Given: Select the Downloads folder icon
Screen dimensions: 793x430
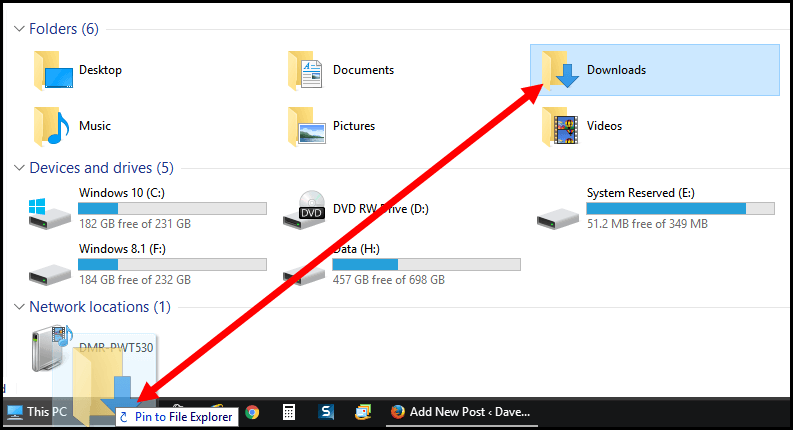Looking at the screenshot, I should coord(560,69).
